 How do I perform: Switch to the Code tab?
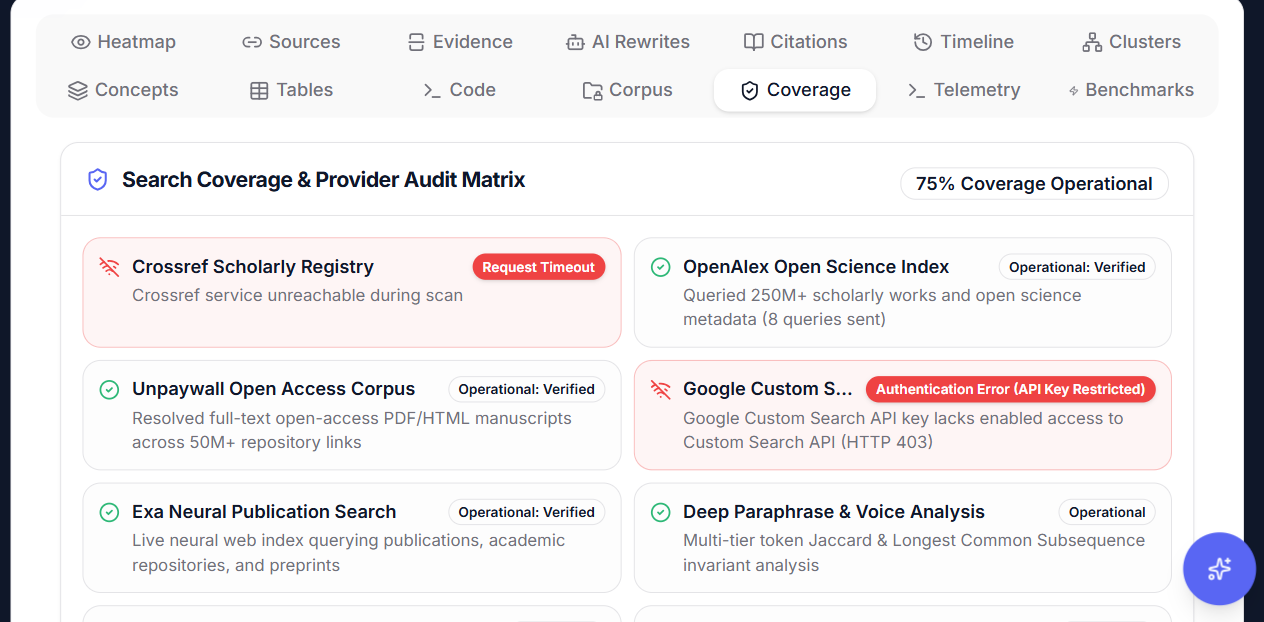coord(460,90)
